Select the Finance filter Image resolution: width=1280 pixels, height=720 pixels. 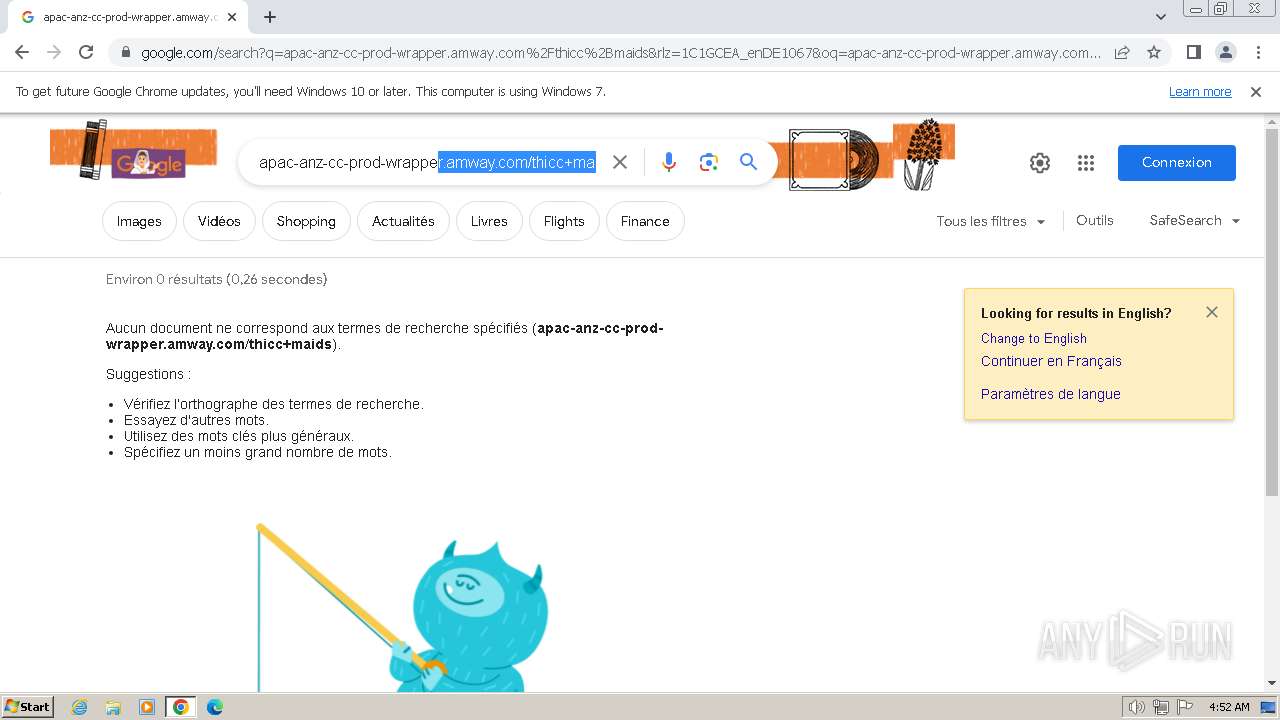645,221
